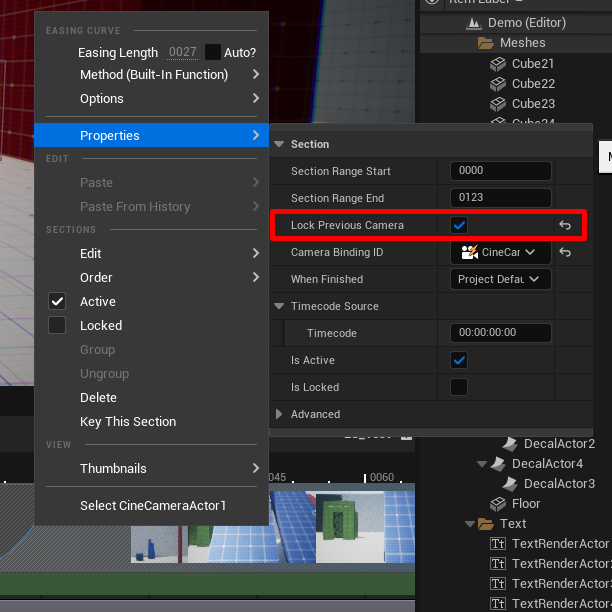Select Cube22 in the outliner

pyautogui.click(x=533, y=84)
